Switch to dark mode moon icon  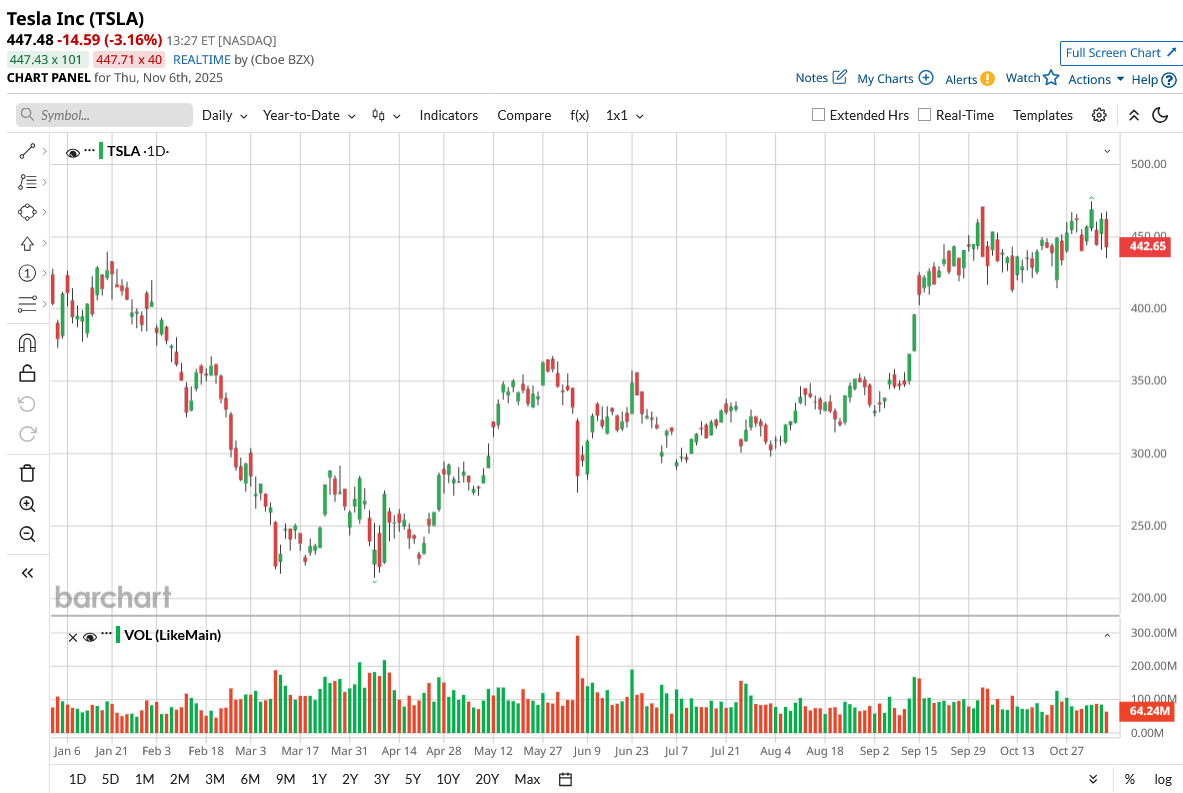[x=1160, y=115]
